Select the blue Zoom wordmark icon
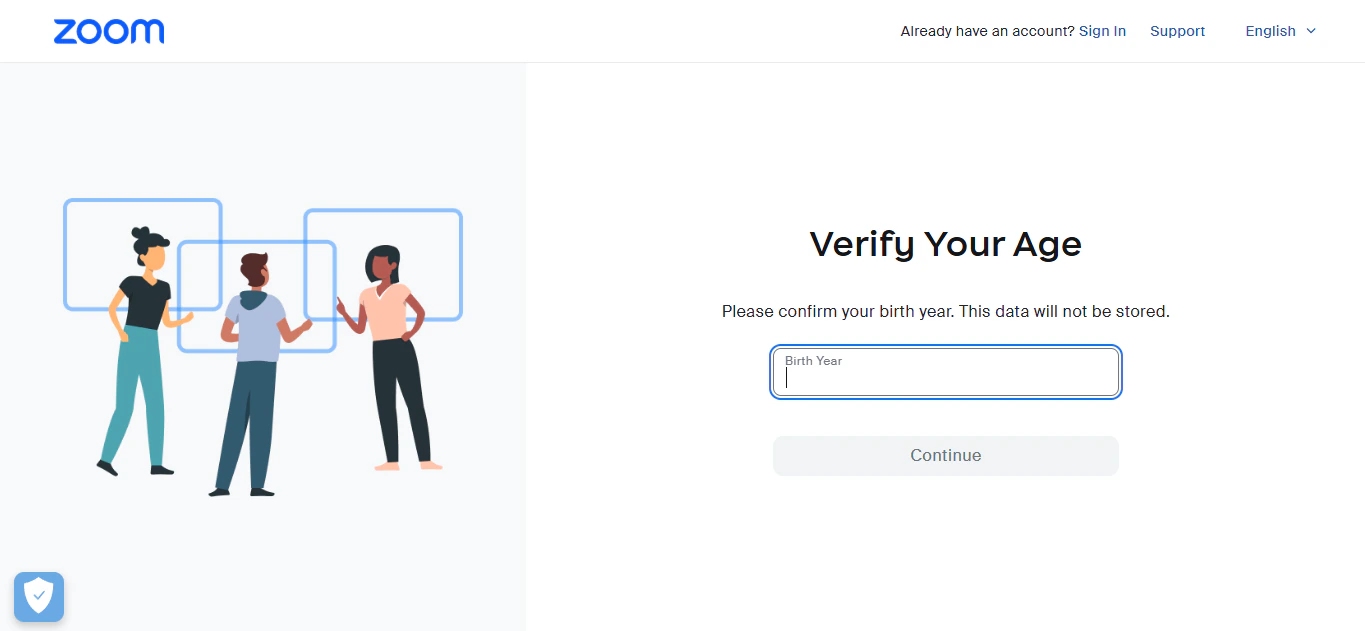This screenshot has height=631, width=1365. [x=108, y=31]
